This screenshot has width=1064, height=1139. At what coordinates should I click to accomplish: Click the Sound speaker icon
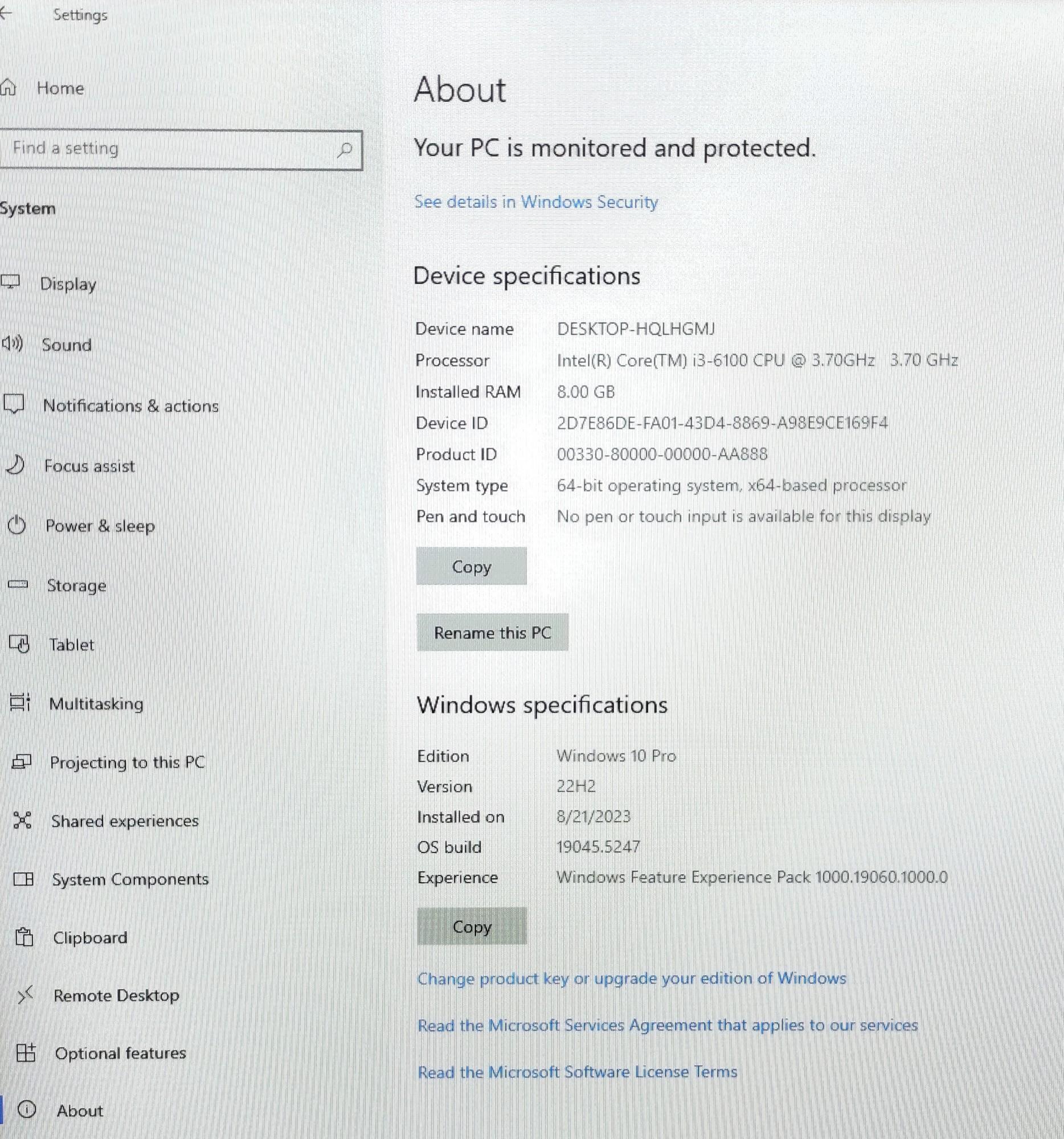[x=12, y=343]
